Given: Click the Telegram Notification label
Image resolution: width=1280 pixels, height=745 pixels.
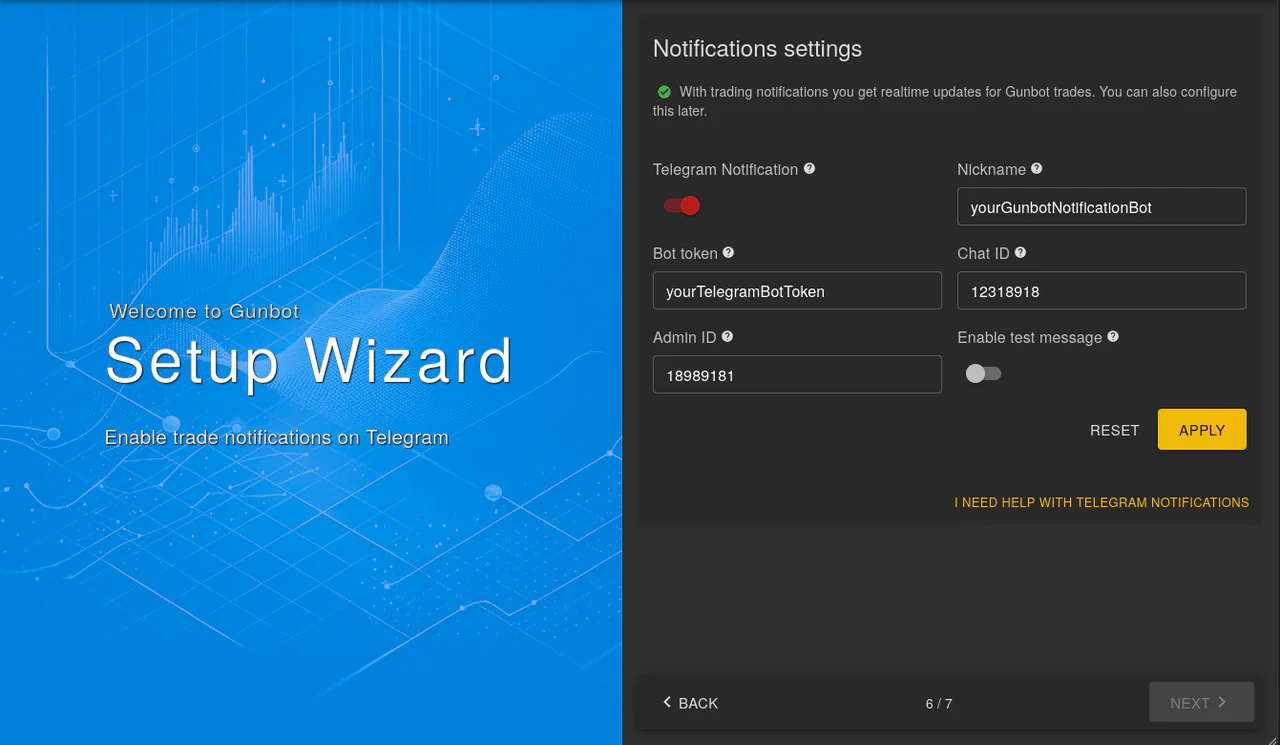Looking at the screenshot, I should coord(725,170).
